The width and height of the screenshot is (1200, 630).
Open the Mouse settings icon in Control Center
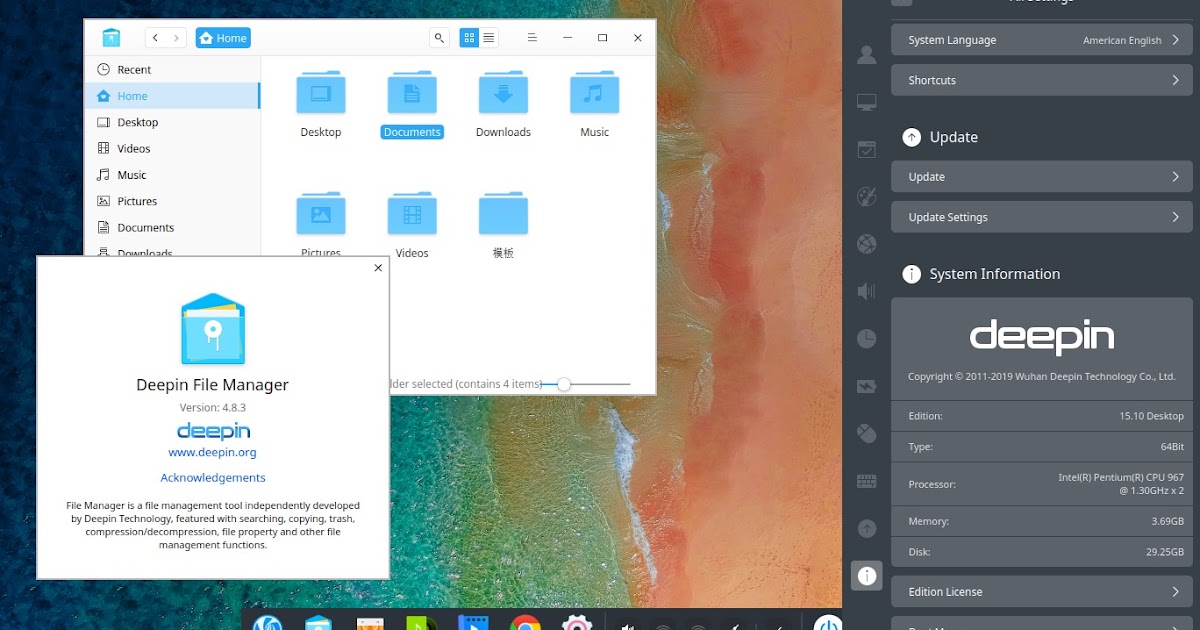[x=866, y=433]
